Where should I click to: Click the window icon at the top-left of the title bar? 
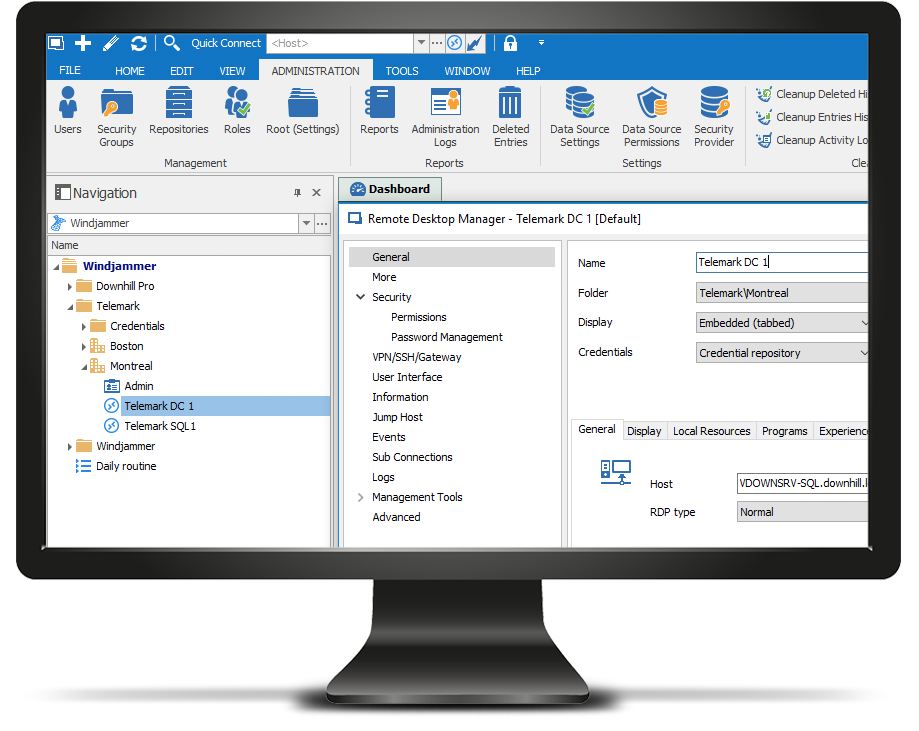coord(56,43)
